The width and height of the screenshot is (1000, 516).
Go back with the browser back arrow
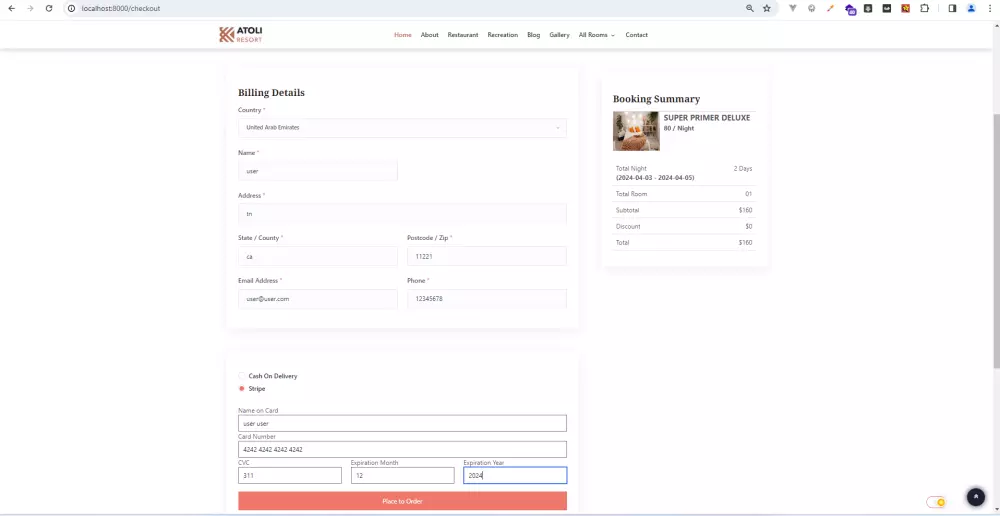point(11,8)
